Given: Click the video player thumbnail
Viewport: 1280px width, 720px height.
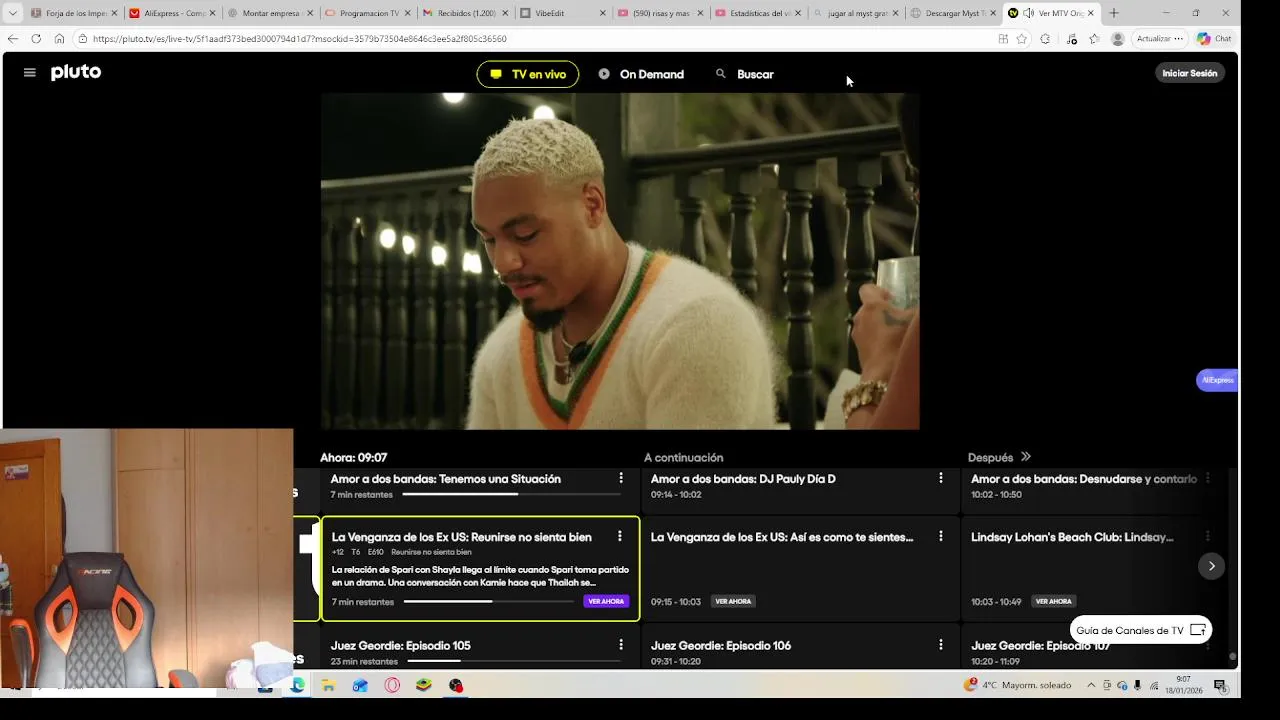Looking at the screenshot, I should coord(620,262).
